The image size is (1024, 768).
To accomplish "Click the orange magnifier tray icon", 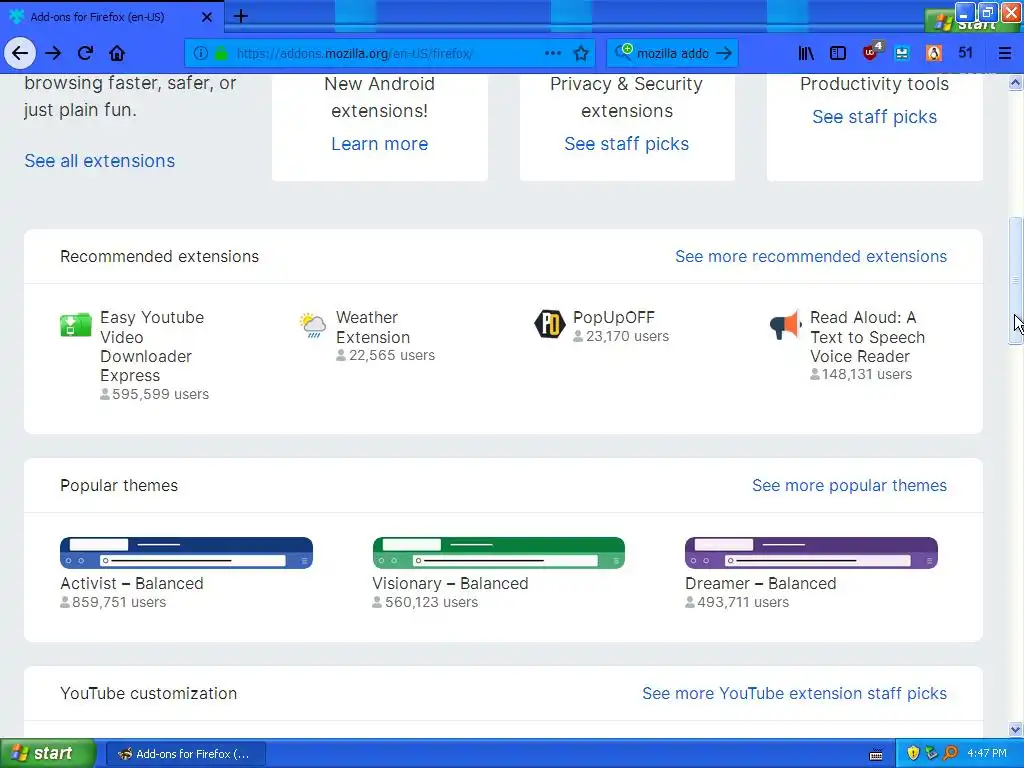I will point(950,753).
